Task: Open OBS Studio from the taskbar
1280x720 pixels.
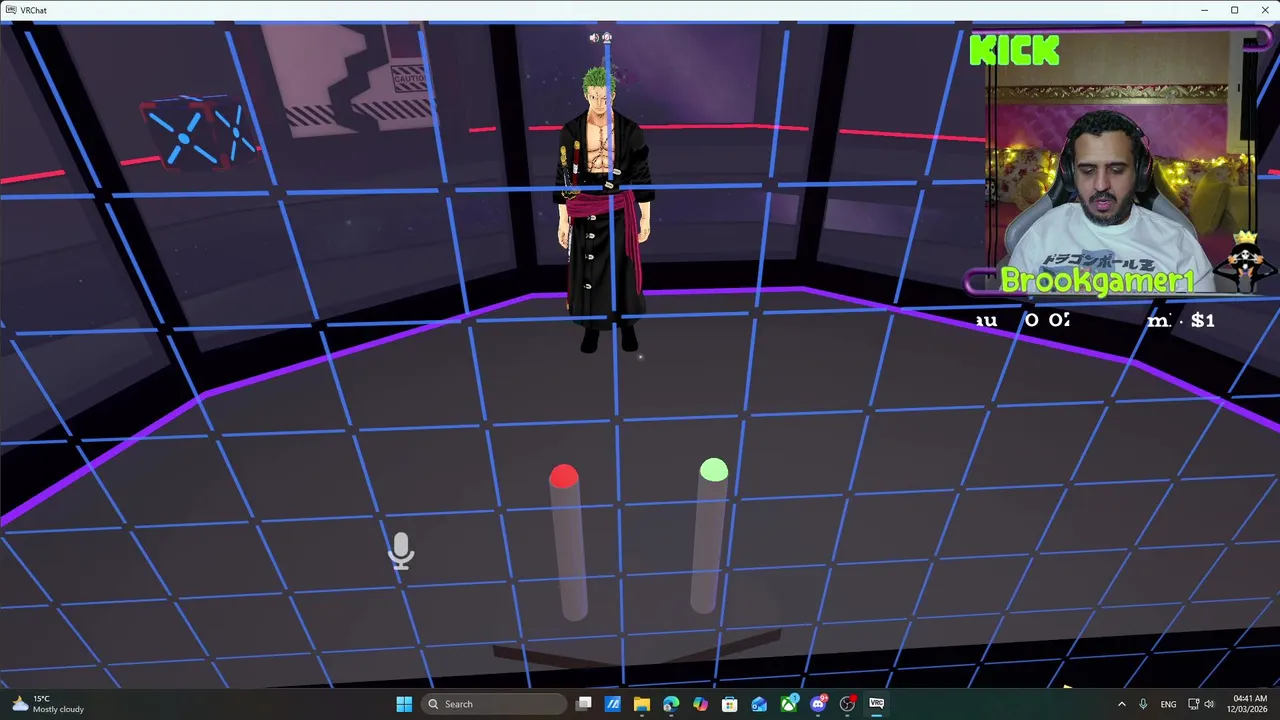Action: click(848, 704)
